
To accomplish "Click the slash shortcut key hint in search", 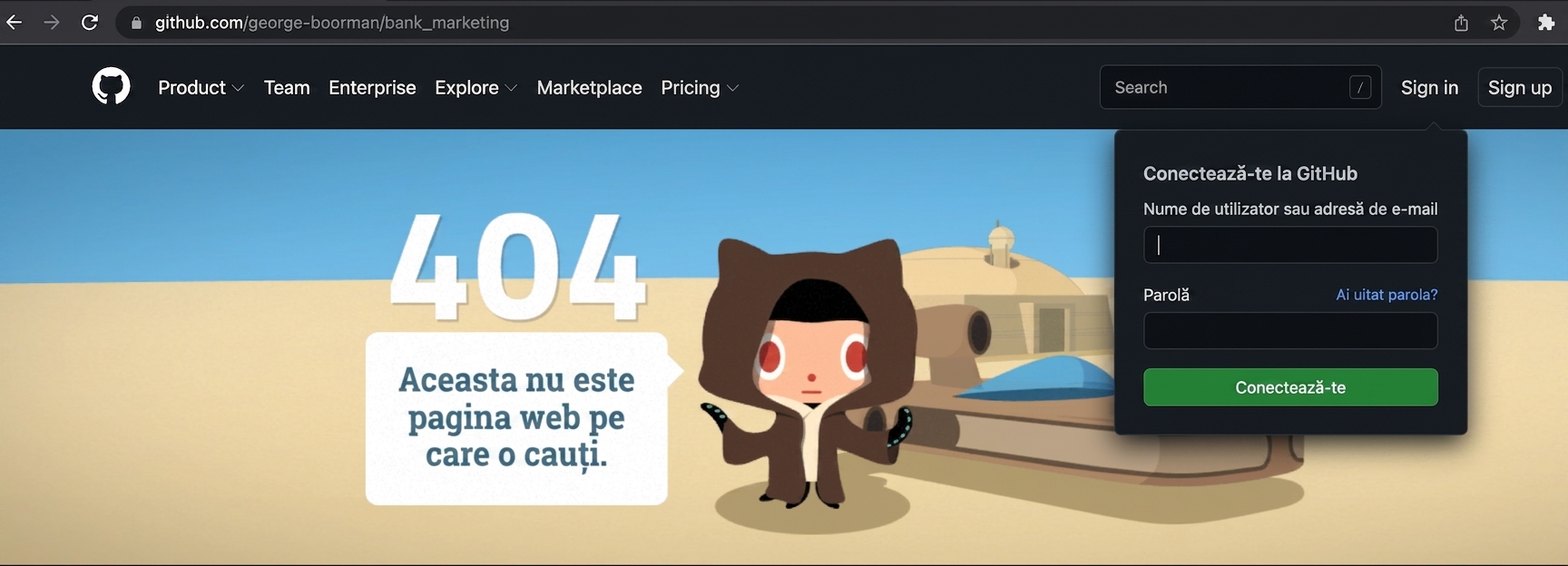I will [x=1359, y=88].
